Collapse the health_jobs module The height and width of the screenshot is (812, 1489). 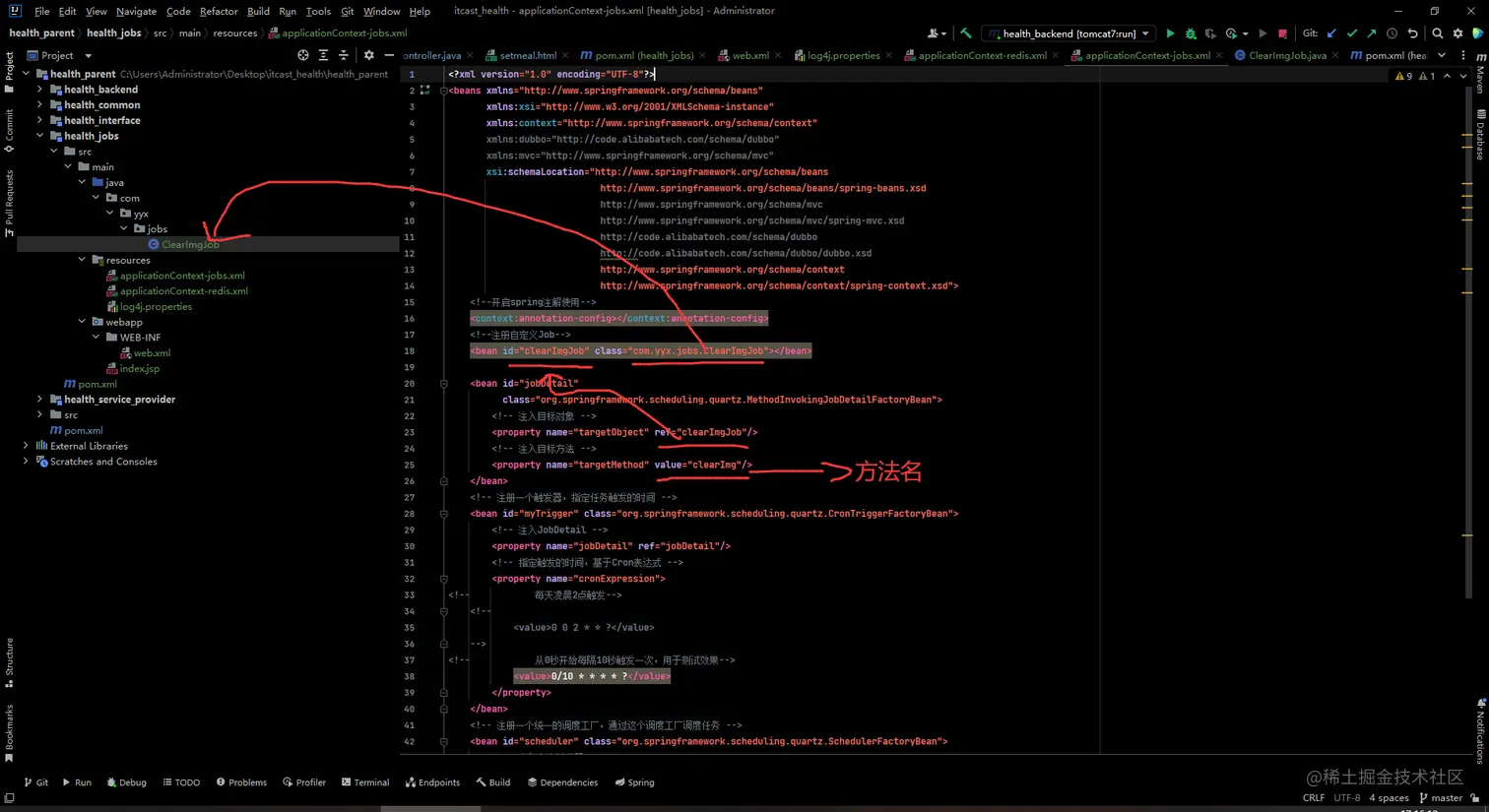point(39,136)
